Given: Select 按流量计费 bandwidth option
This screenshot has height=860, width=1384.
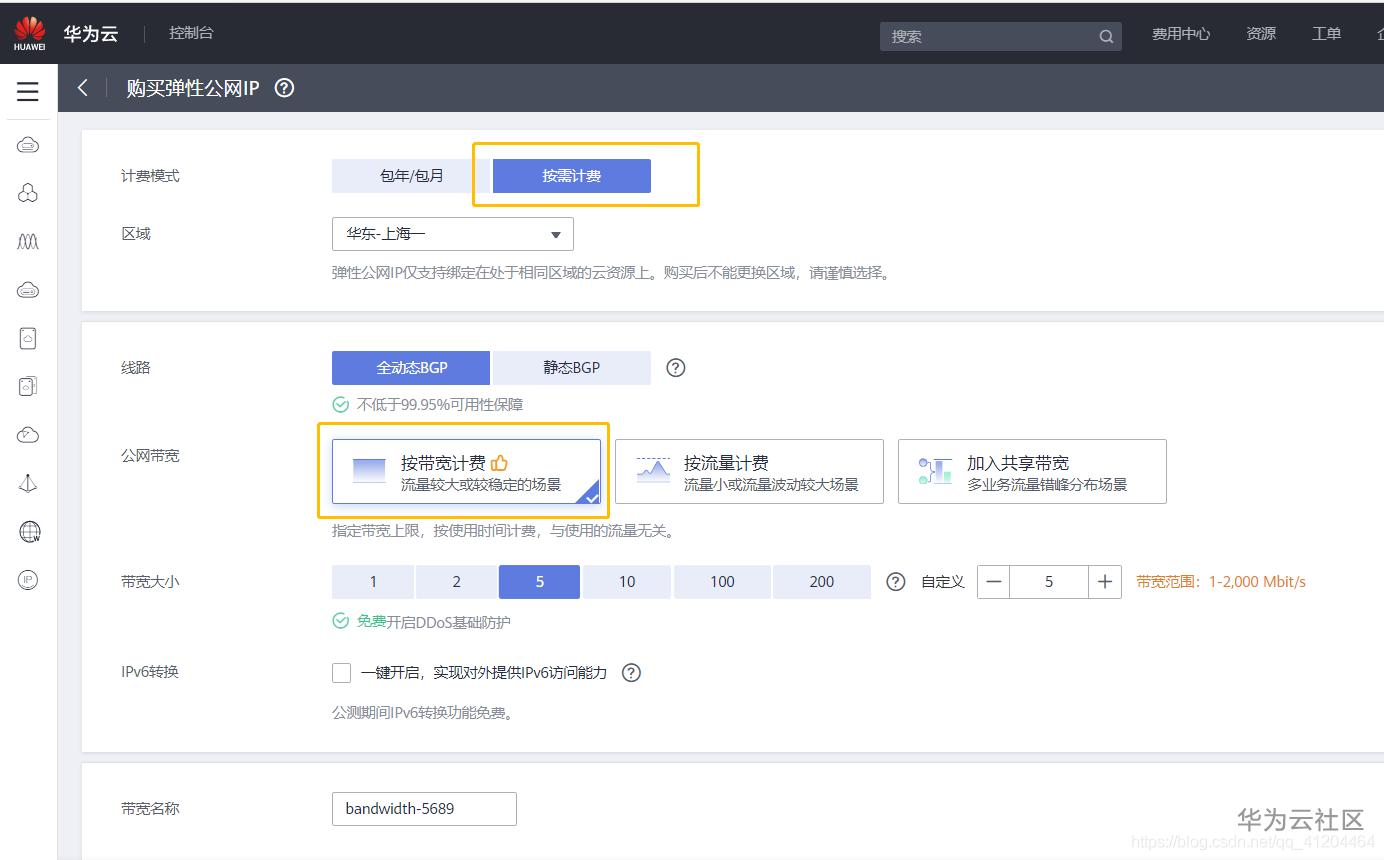Looking at the screenshot, I should point(749,472).
